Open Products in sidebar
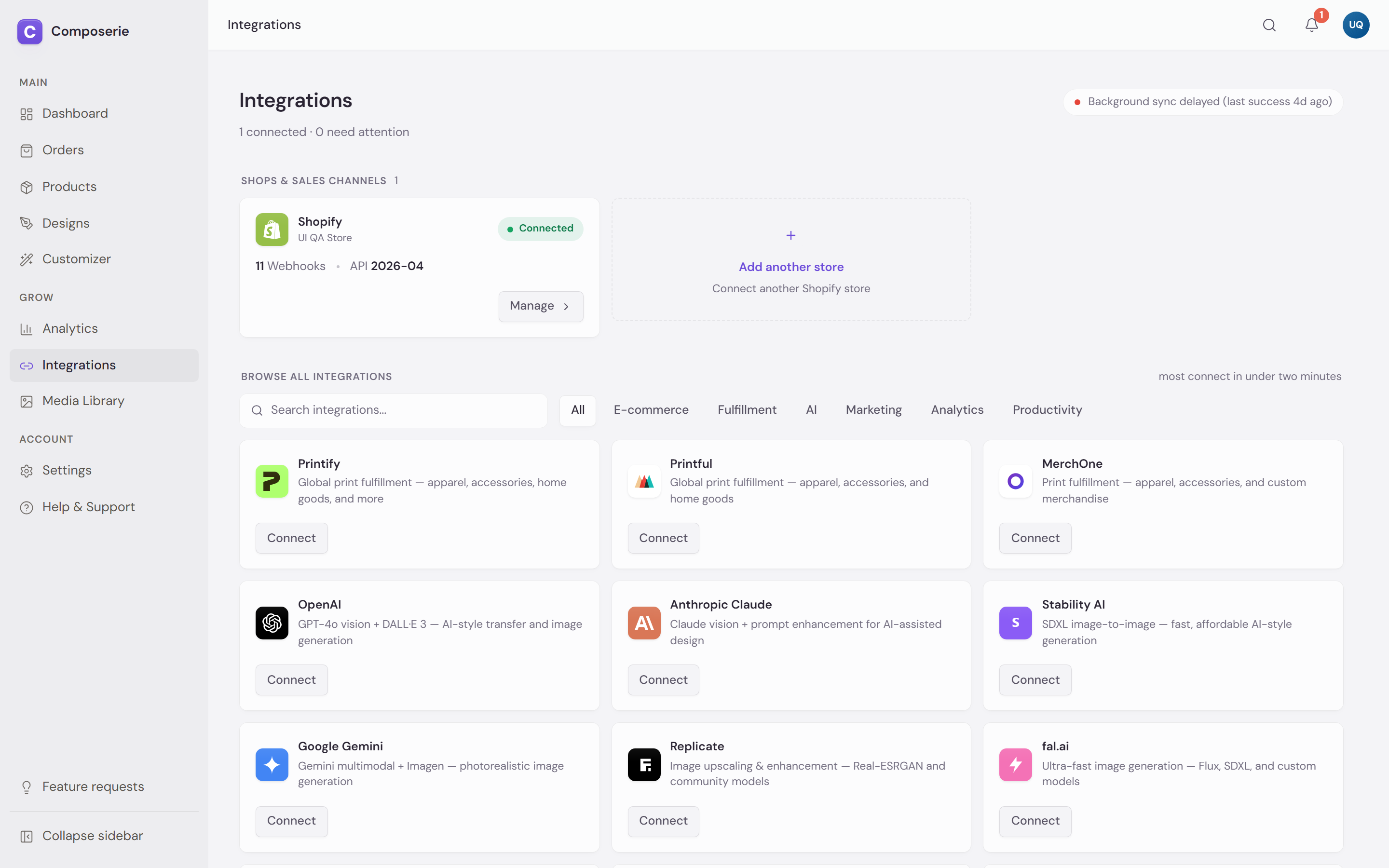Image resolution: width=1389 pixels, height=868 pixels. 104,187
